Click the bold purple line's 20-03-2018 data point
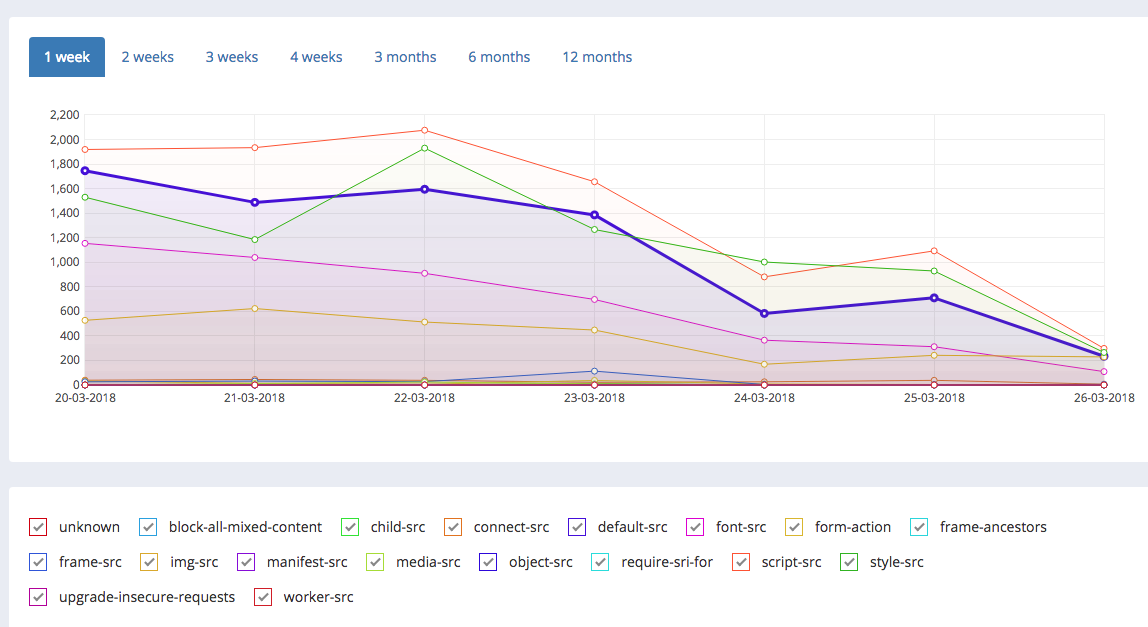 coord(85,171)
